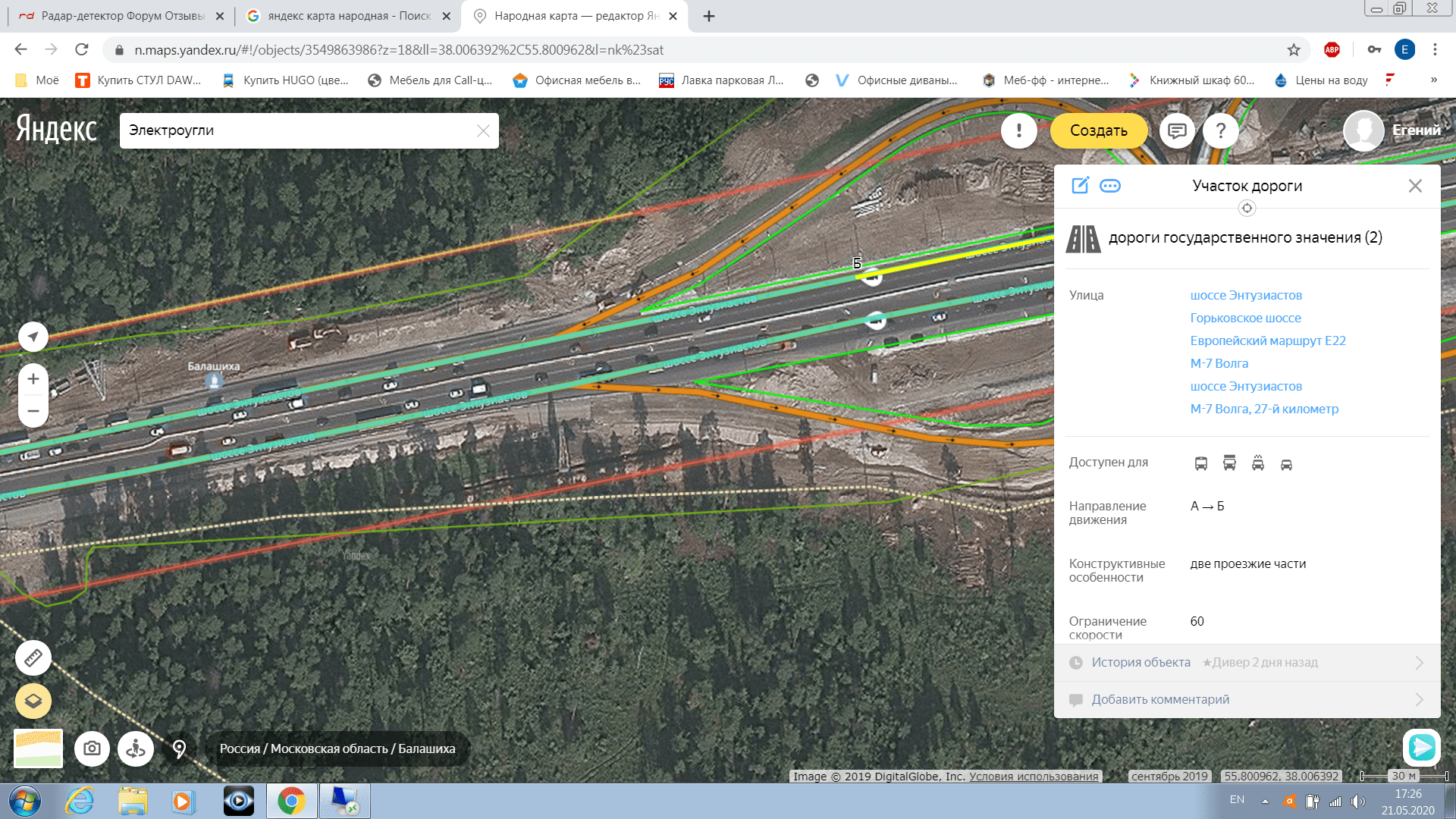
Task: Click the yellow Создать button
Action: 1098,131
